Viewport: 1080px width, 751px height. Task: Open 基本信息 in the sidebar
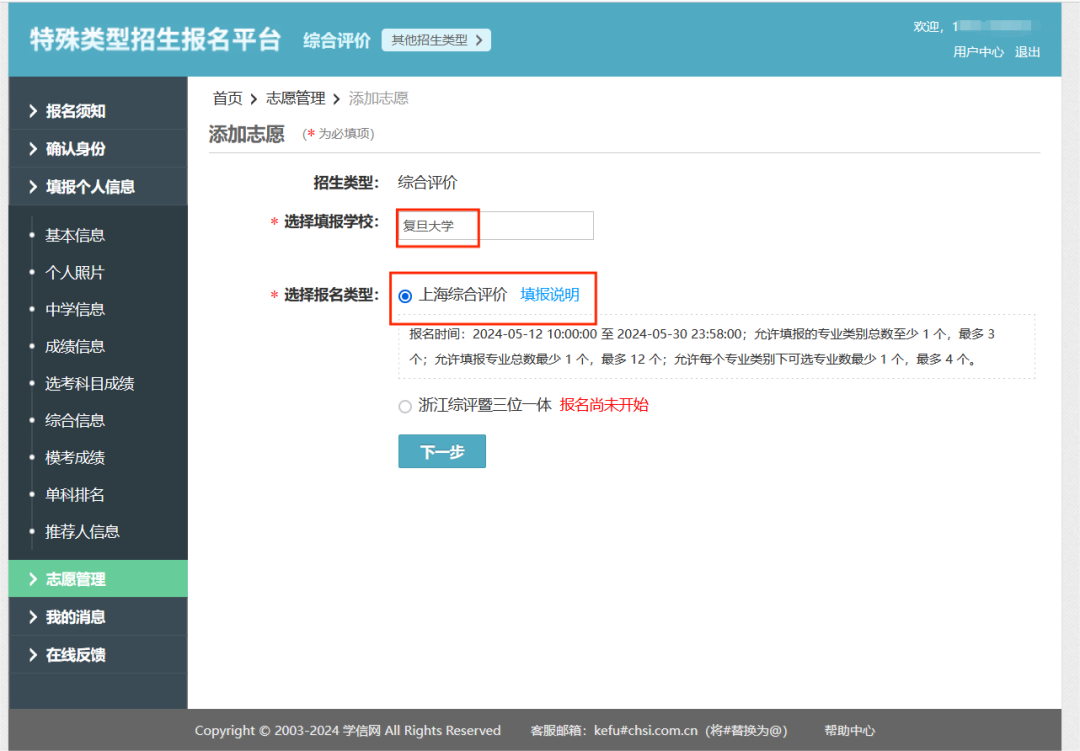pyautogui.click(x=75, y=236)
